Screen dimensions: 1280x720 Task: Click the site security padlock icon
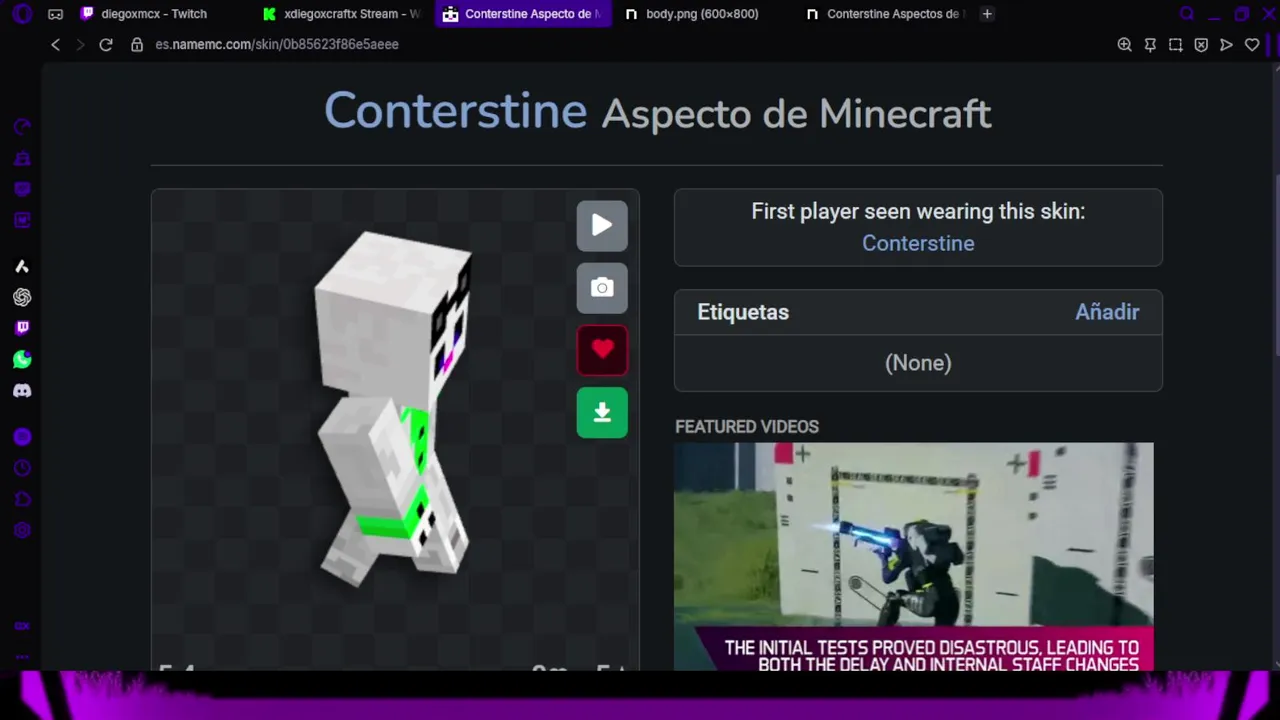click(137, 44)
